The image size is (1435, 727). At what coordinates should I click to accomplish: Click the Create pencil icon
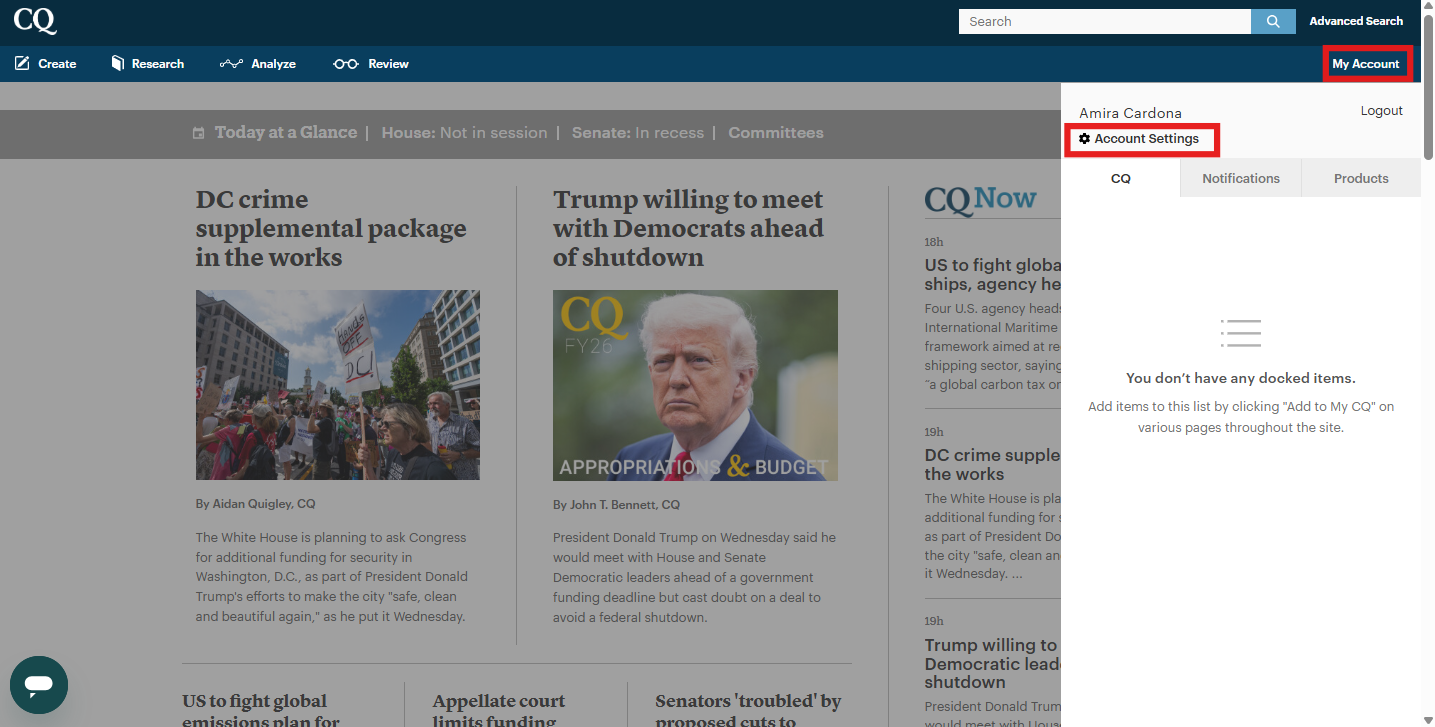click(22, 63)
